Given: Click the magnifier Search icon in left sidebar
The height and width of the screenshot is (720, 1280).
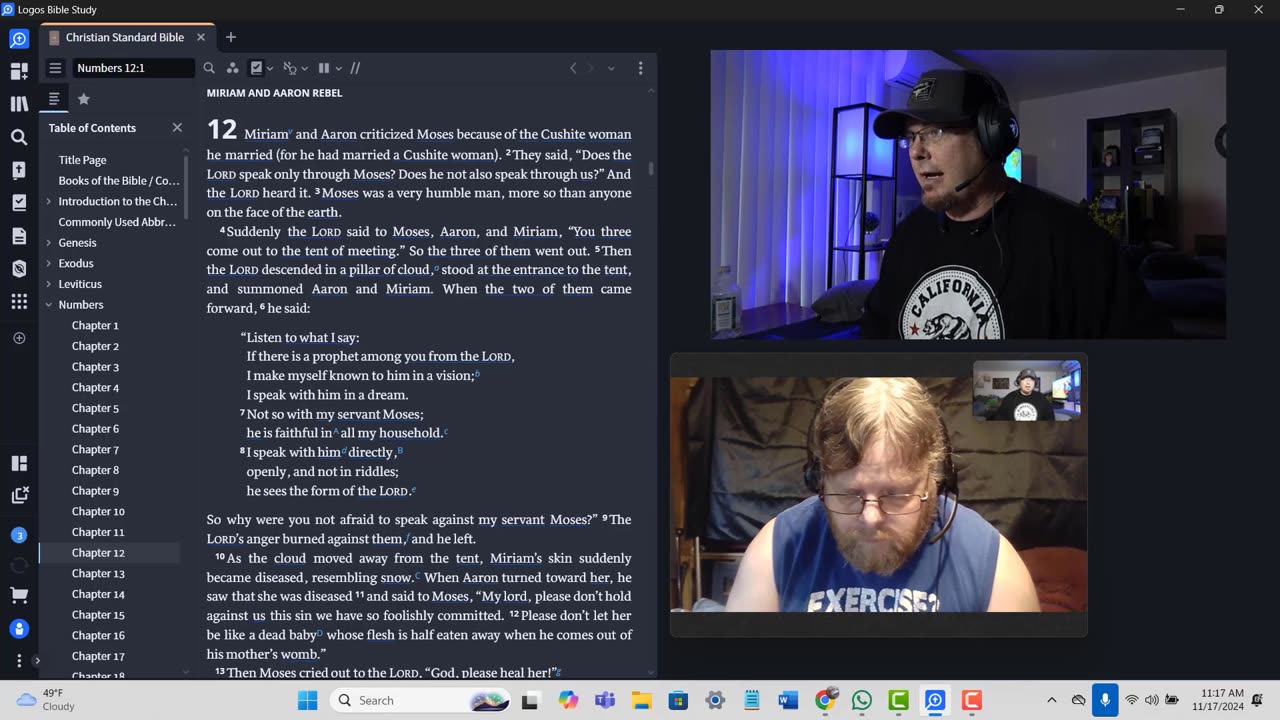Looking at the screenshot, I should (x=19, y=137).
